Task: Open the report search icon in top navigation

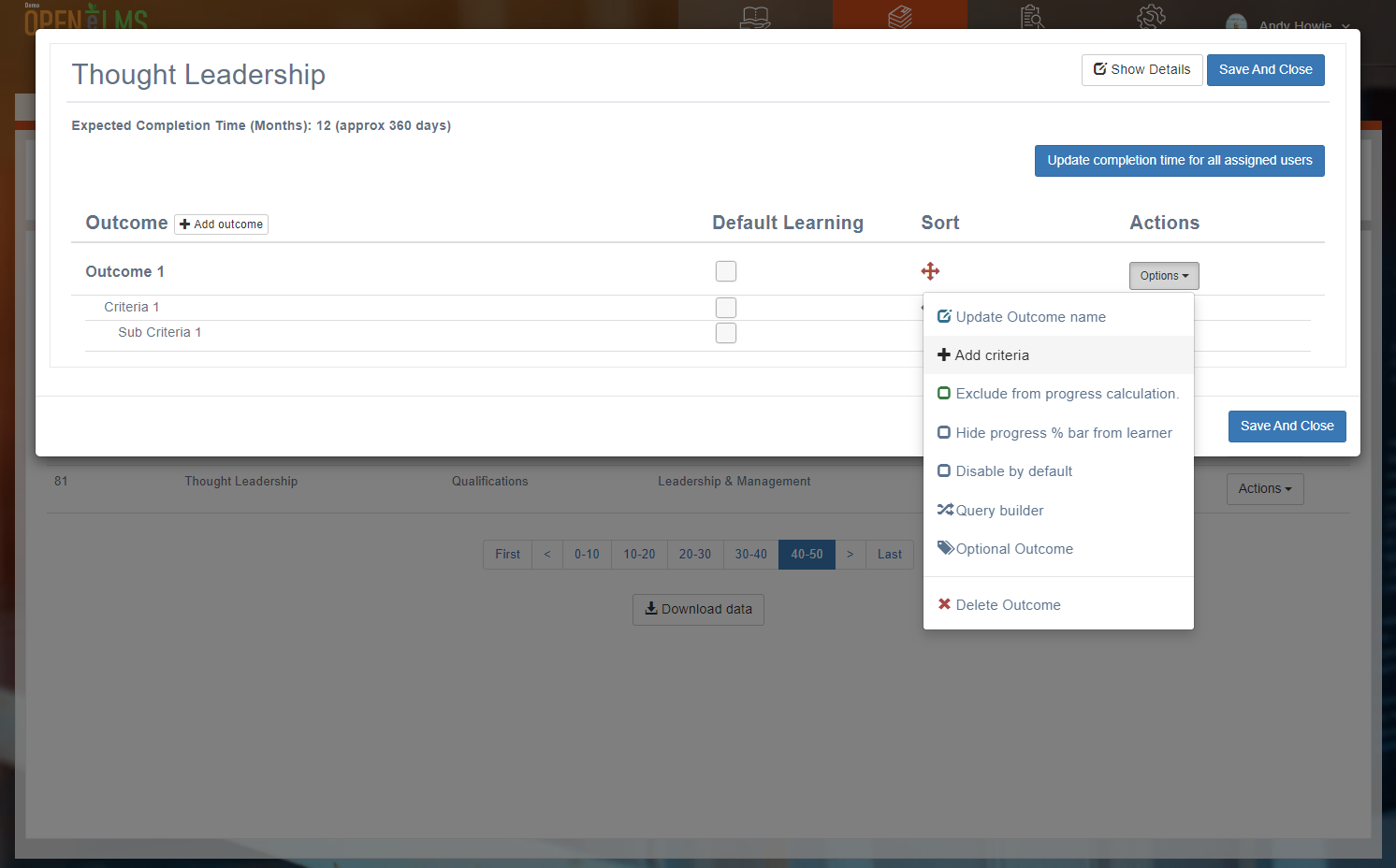Action: click(x=1033, y=17)
